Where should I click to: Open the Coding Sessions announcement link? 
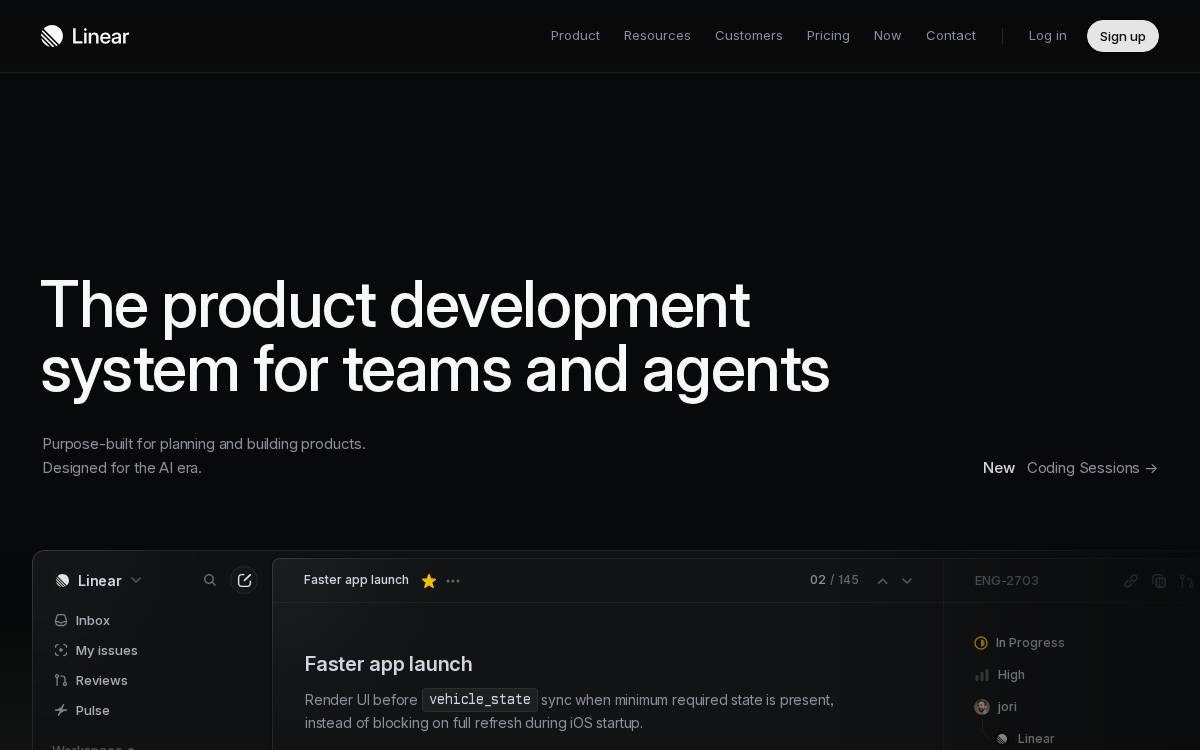pos(1092,468)
